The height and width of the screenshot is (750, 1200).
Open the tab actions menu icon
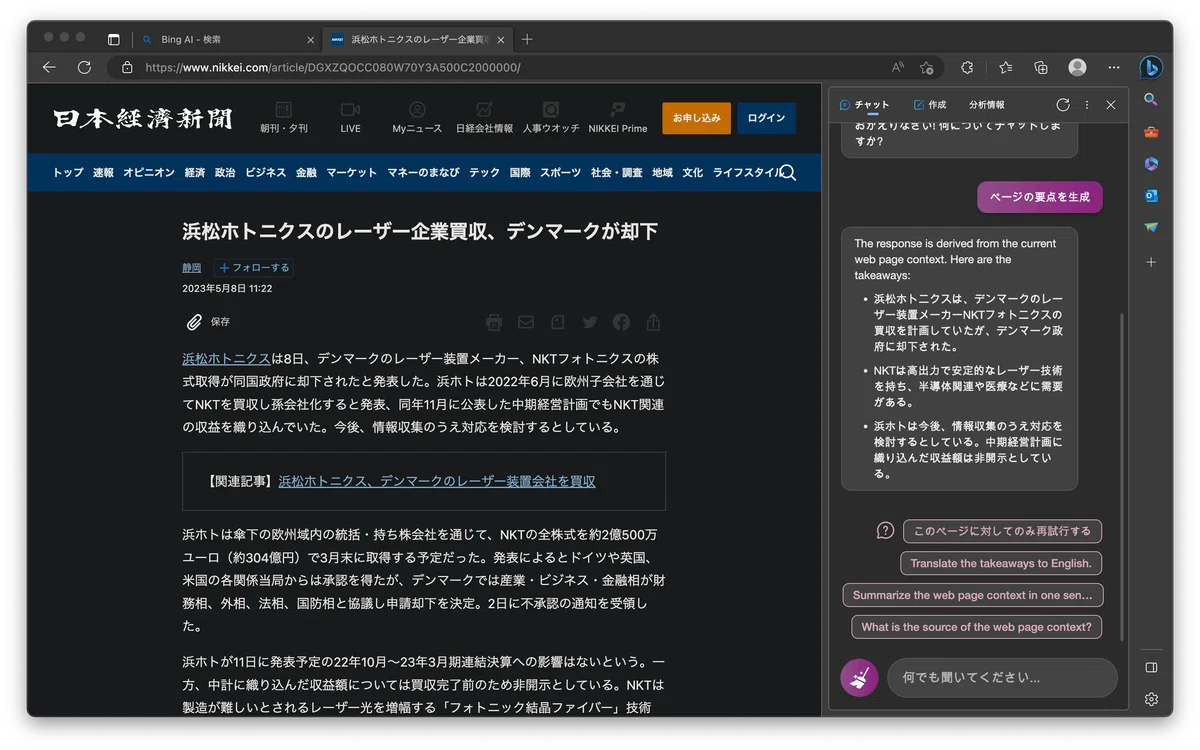coord(113,39)
